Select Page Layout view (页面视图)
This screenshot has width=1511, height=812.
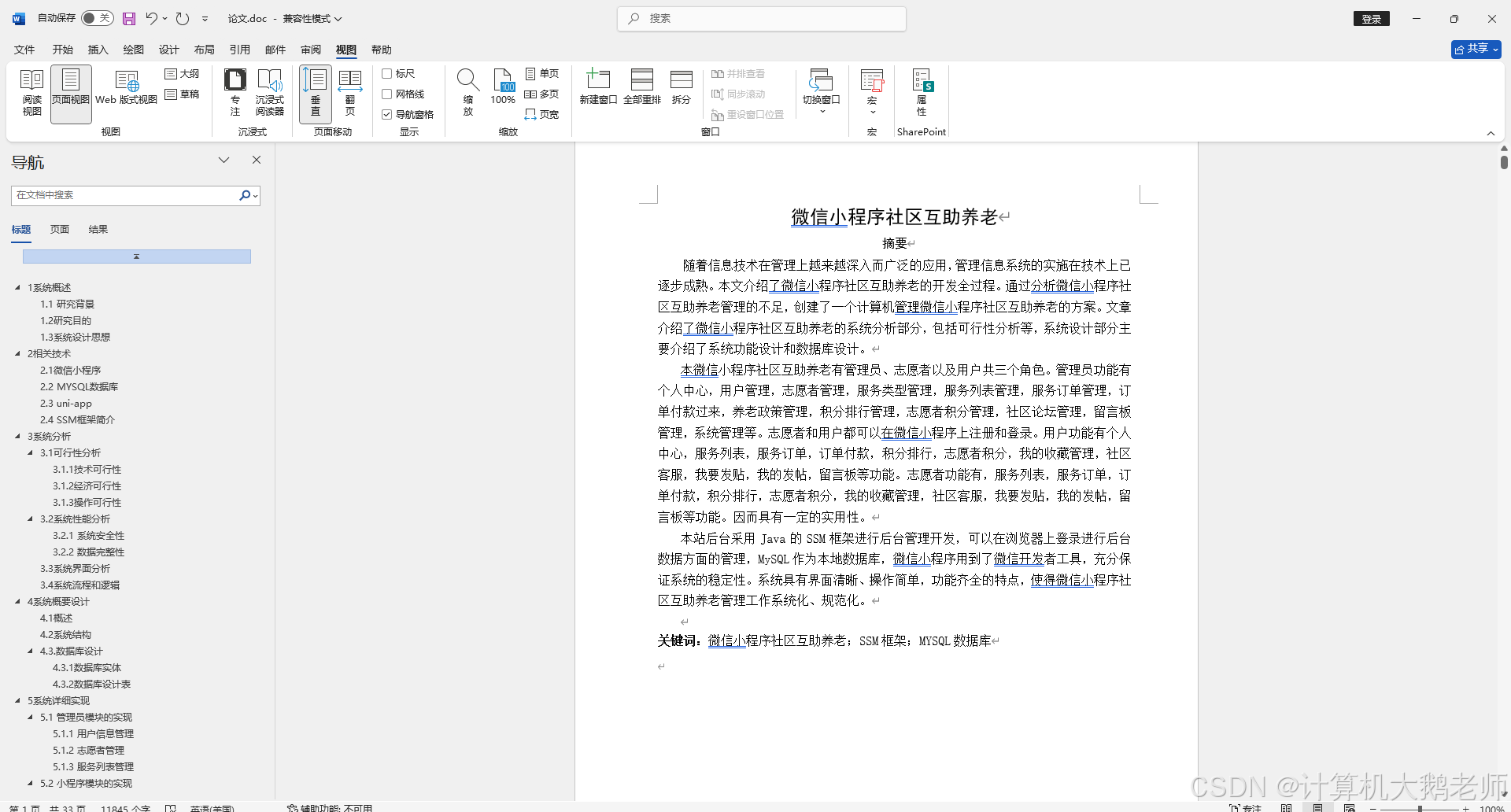coord(71,93)
